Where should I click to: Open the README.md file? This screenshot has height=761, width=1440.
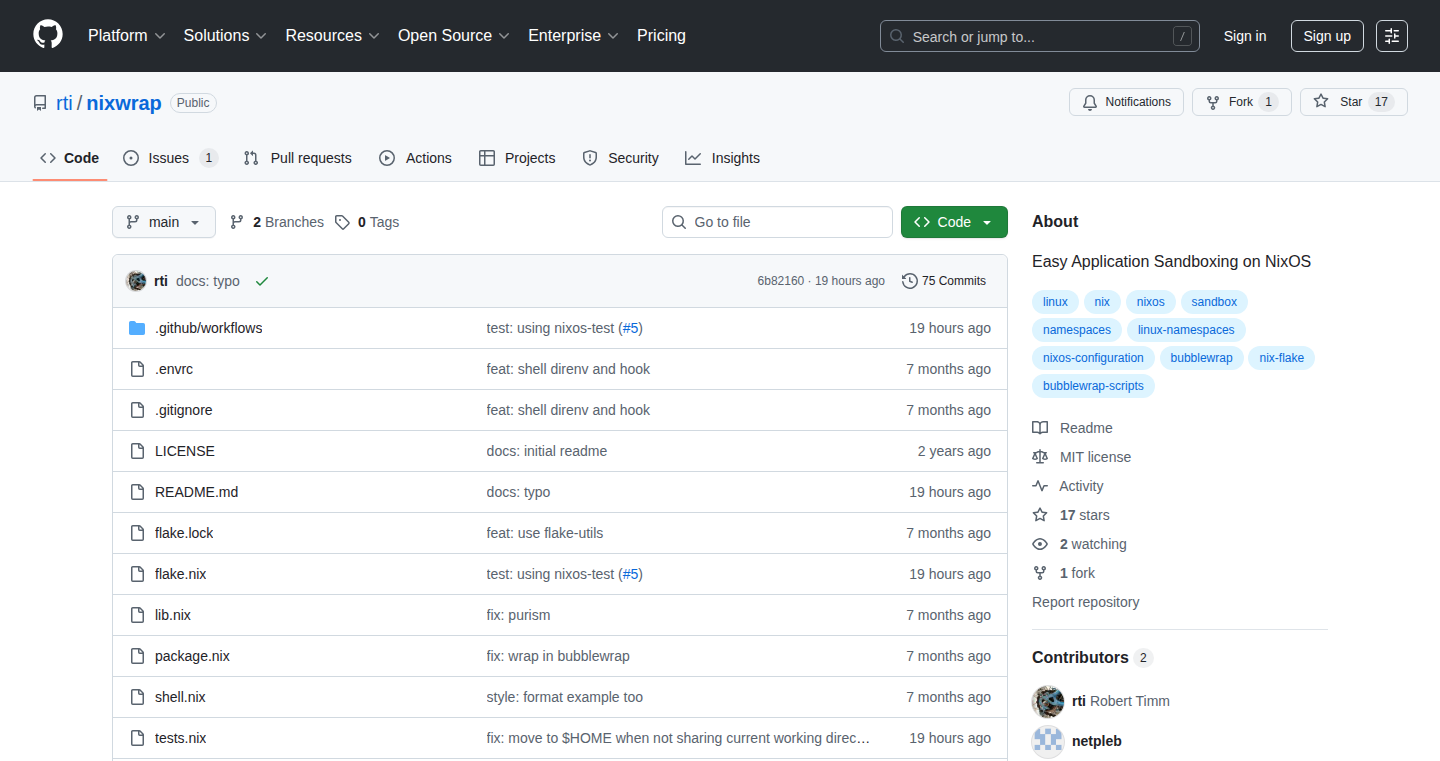(196, 492)
